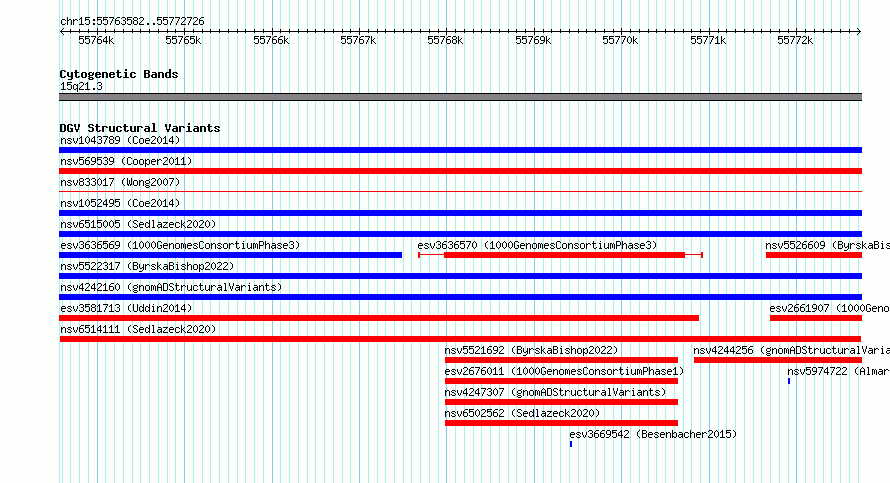Open the nsv5974722 variant label

pyautogui.click(x=838, y=371)
